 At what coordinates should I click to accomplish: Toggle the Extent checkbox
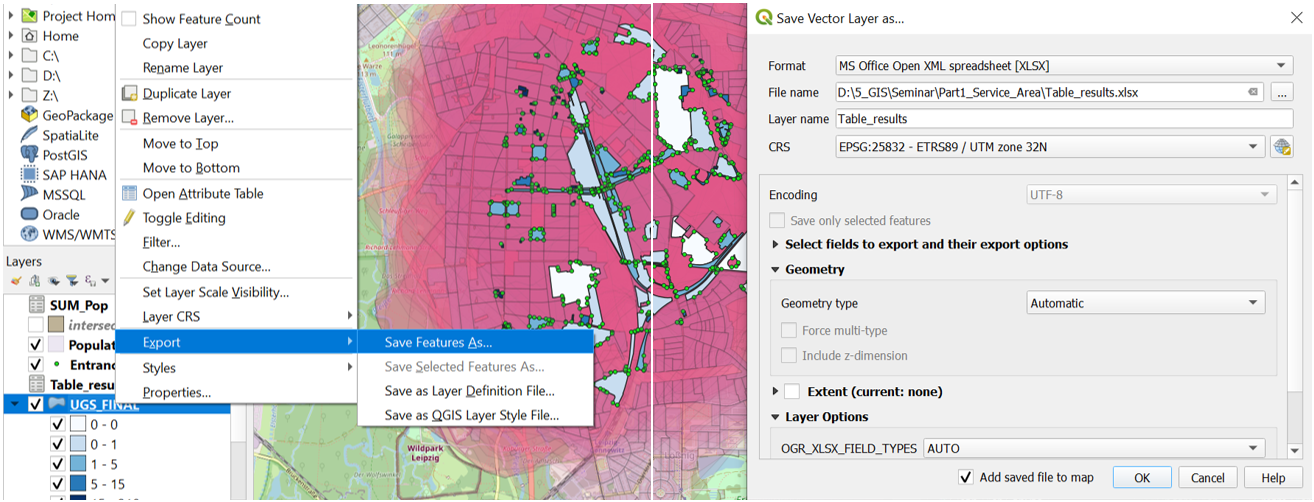(x=792, y=391)
